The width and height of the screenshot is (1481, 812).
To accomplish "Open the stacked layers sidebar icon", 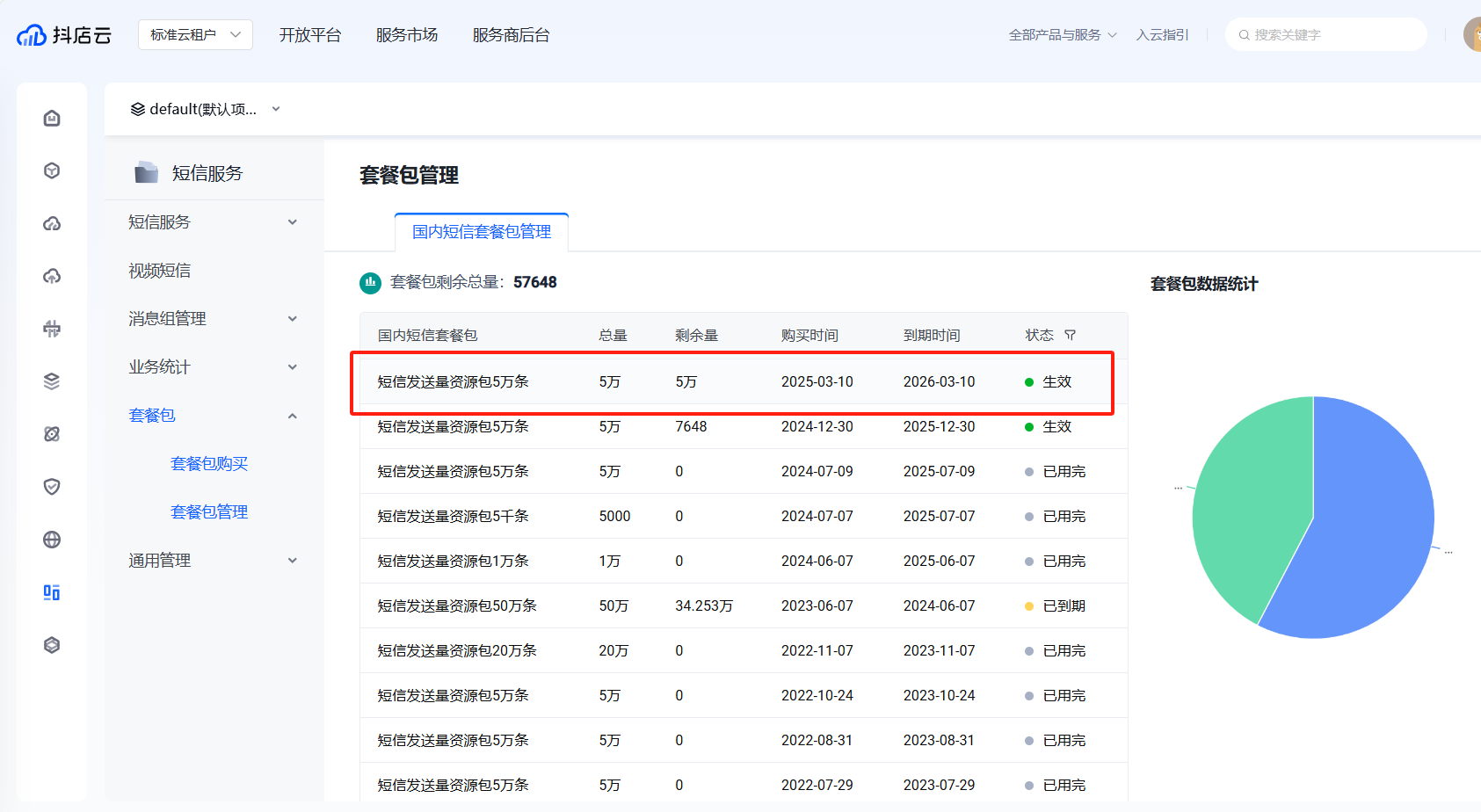I will tap(52, 381).
